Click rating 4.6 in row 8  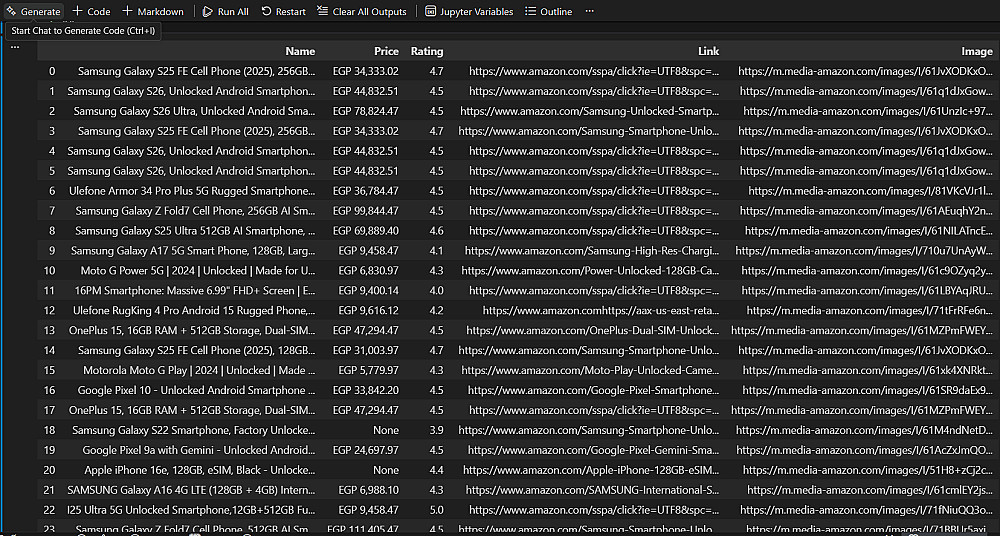click(x=436, y=230)
